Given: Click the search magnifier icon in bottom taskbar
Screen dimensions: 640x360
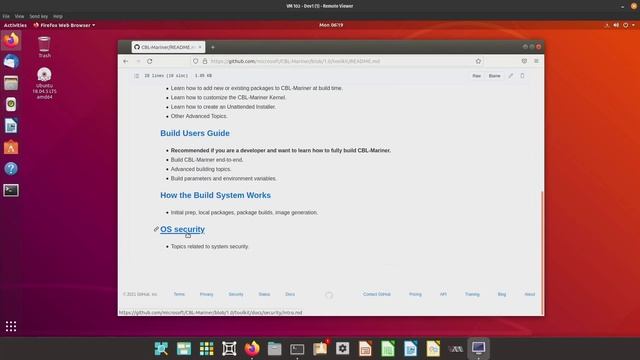Looking at the screenshot, I should [161, 349].
